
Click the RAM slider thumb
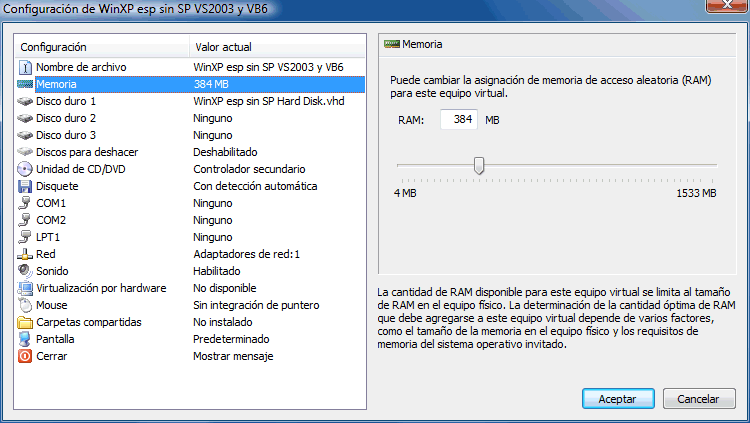[479, 166]
